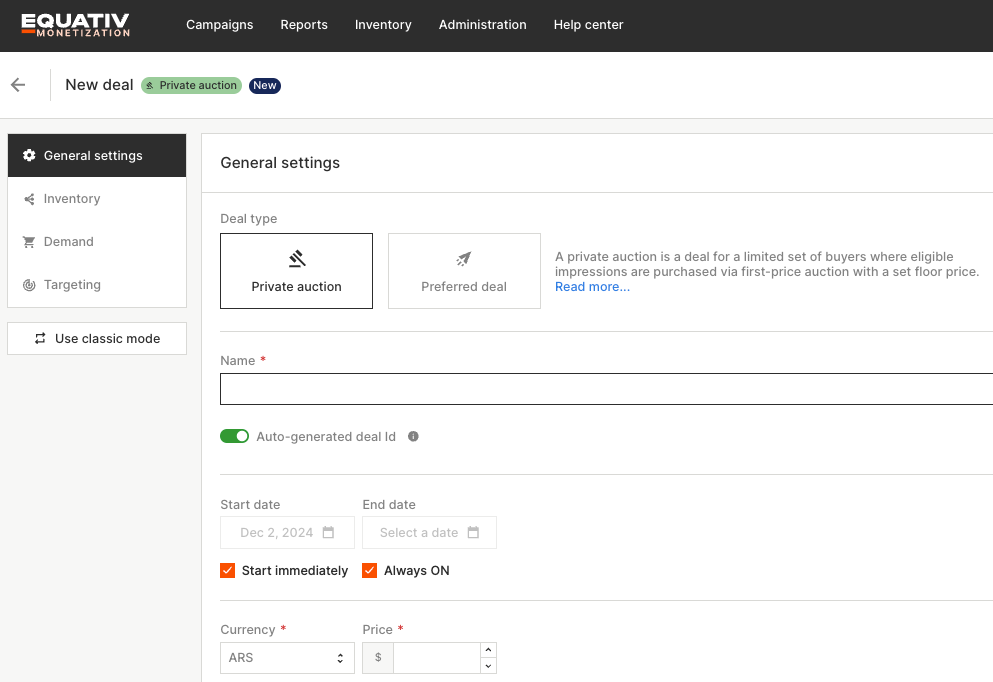Screen dimensions: 993x682
Task: Click the Use classic mode button
Action: pos(97,338)
